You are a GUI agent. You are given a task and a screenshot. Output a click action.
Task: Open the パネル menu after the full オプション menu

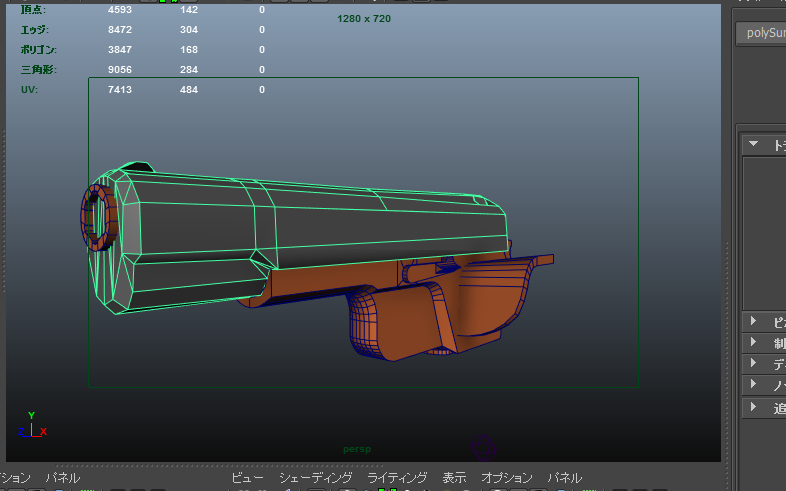coord(564,477)
